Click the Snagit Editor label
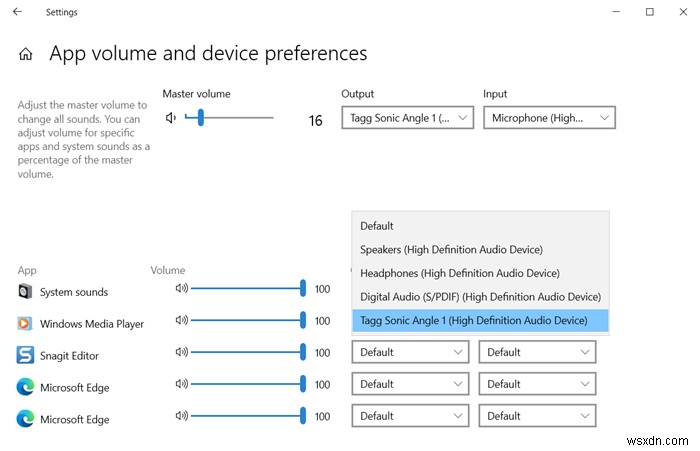This screenshot has height=451, width=700. click(x=69, y=356)
